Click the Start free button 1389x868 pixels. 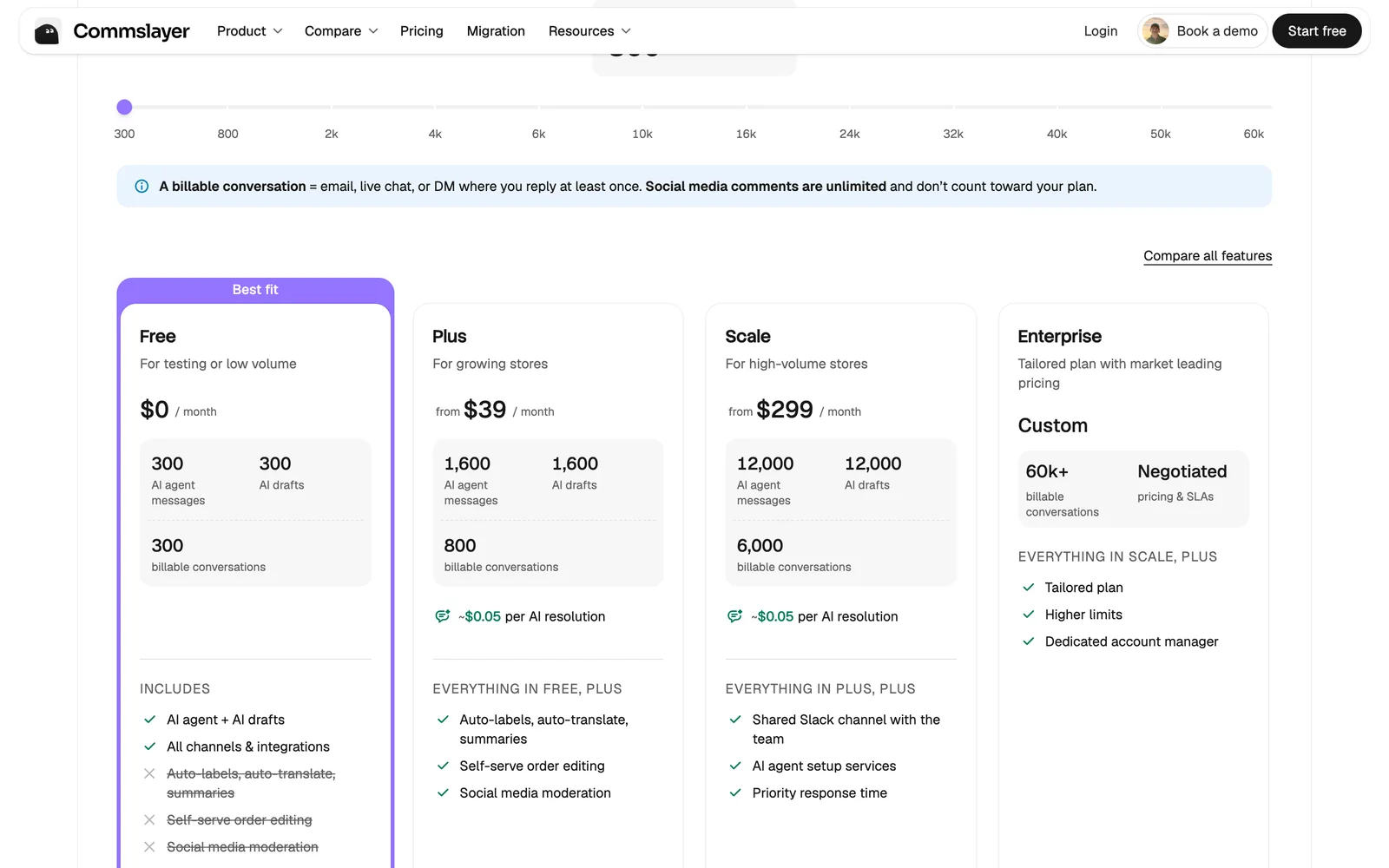point(1317,31)
